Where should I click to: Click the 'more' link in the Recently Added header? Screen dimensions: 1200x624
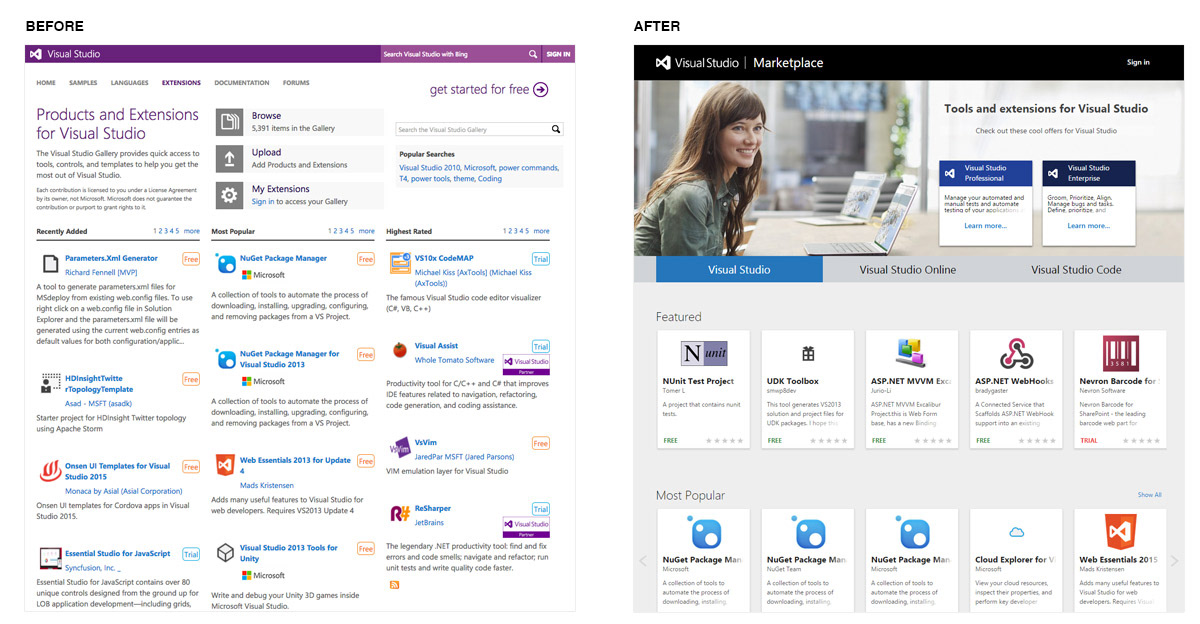192,231
